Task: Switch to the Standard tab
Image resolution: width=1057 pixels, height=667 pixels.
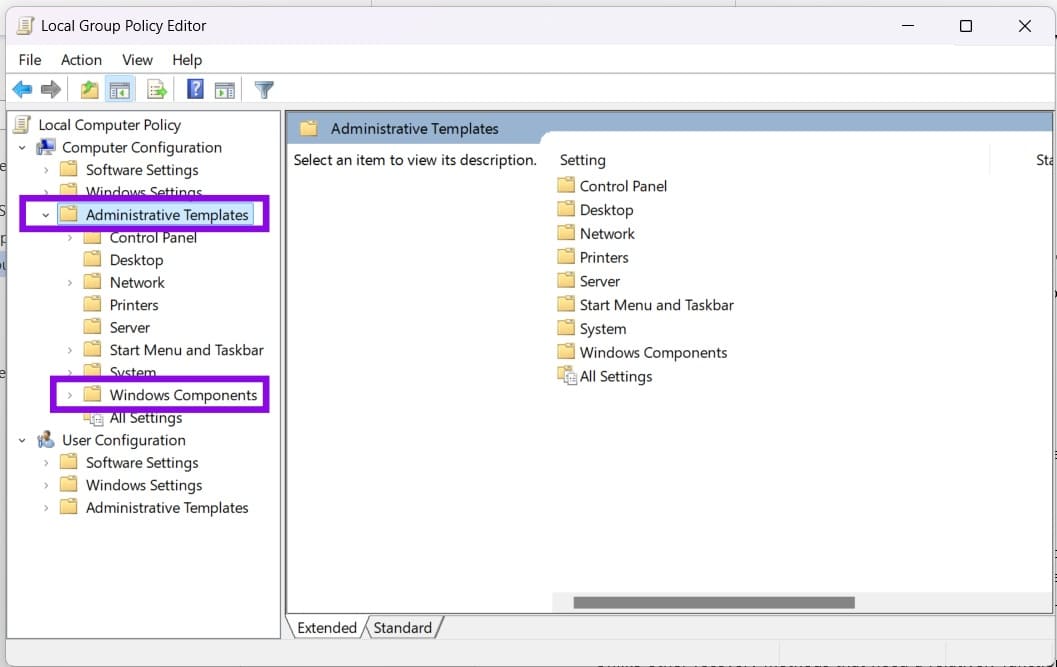Action: [x=402, y=627]
